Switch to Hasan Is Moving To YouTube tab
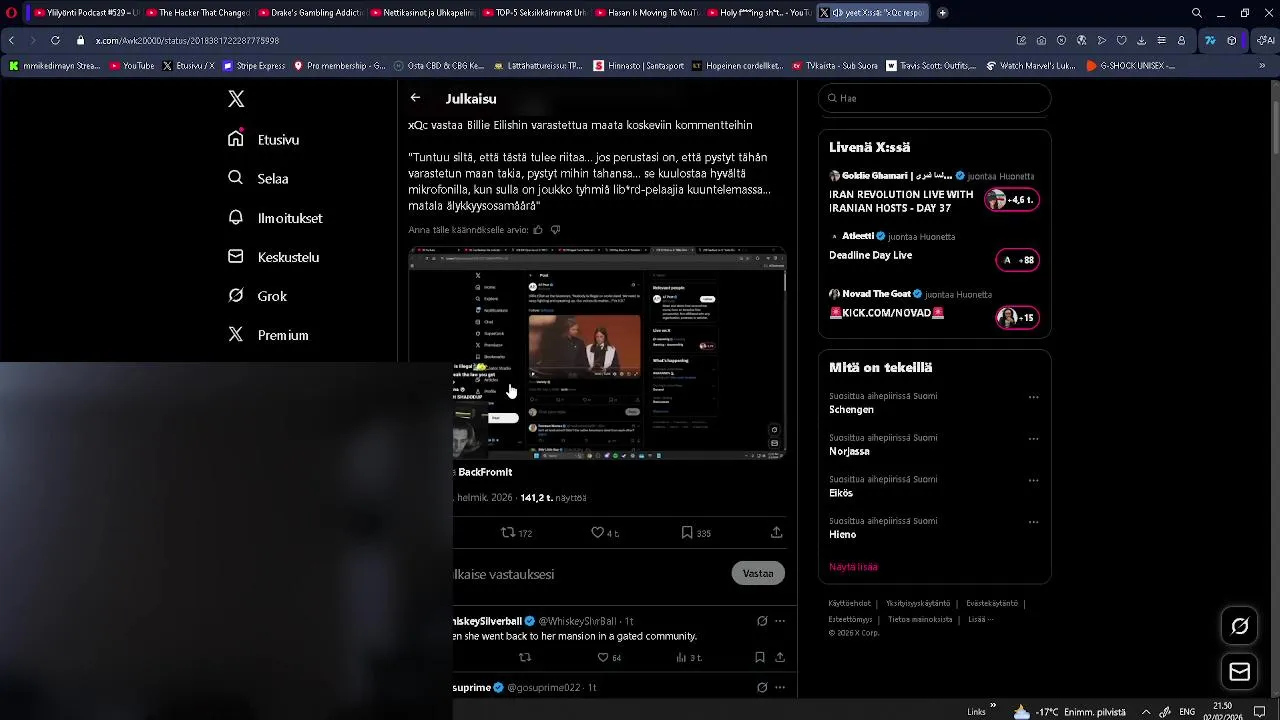 click(647, 13)
